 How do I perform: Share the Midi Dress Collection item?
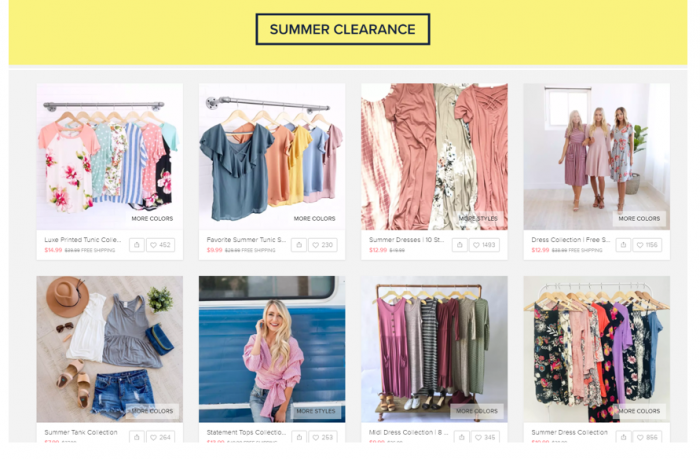(x=462, y=437)
